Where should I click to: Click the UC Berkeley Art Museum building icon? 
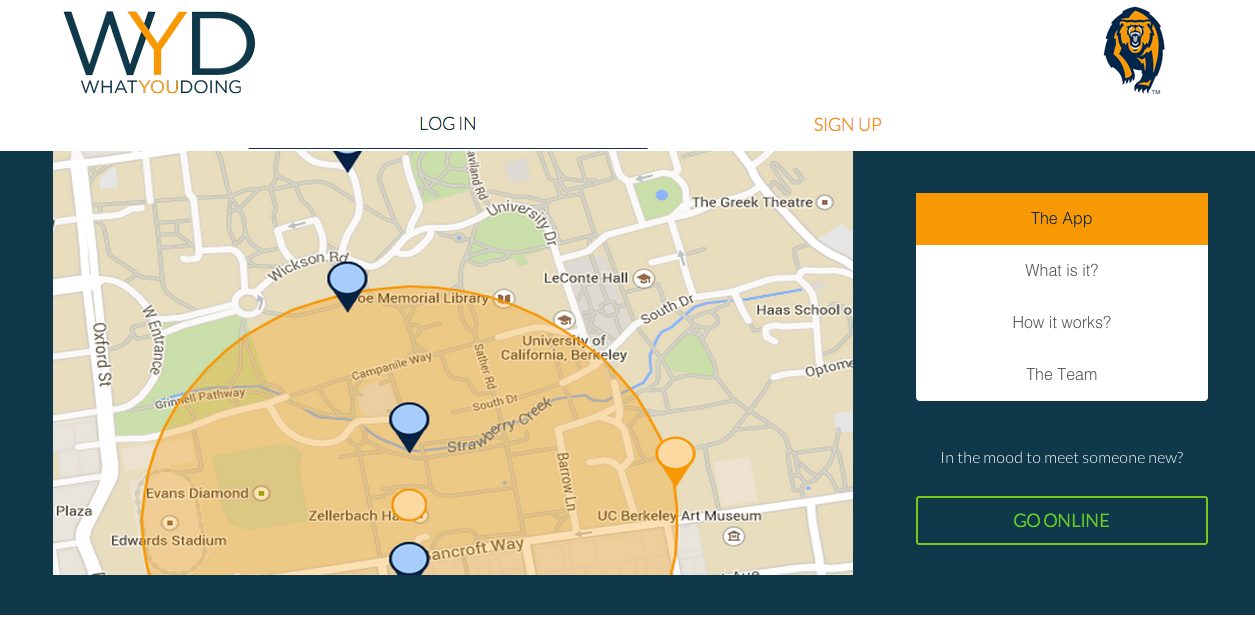[734, 537]
